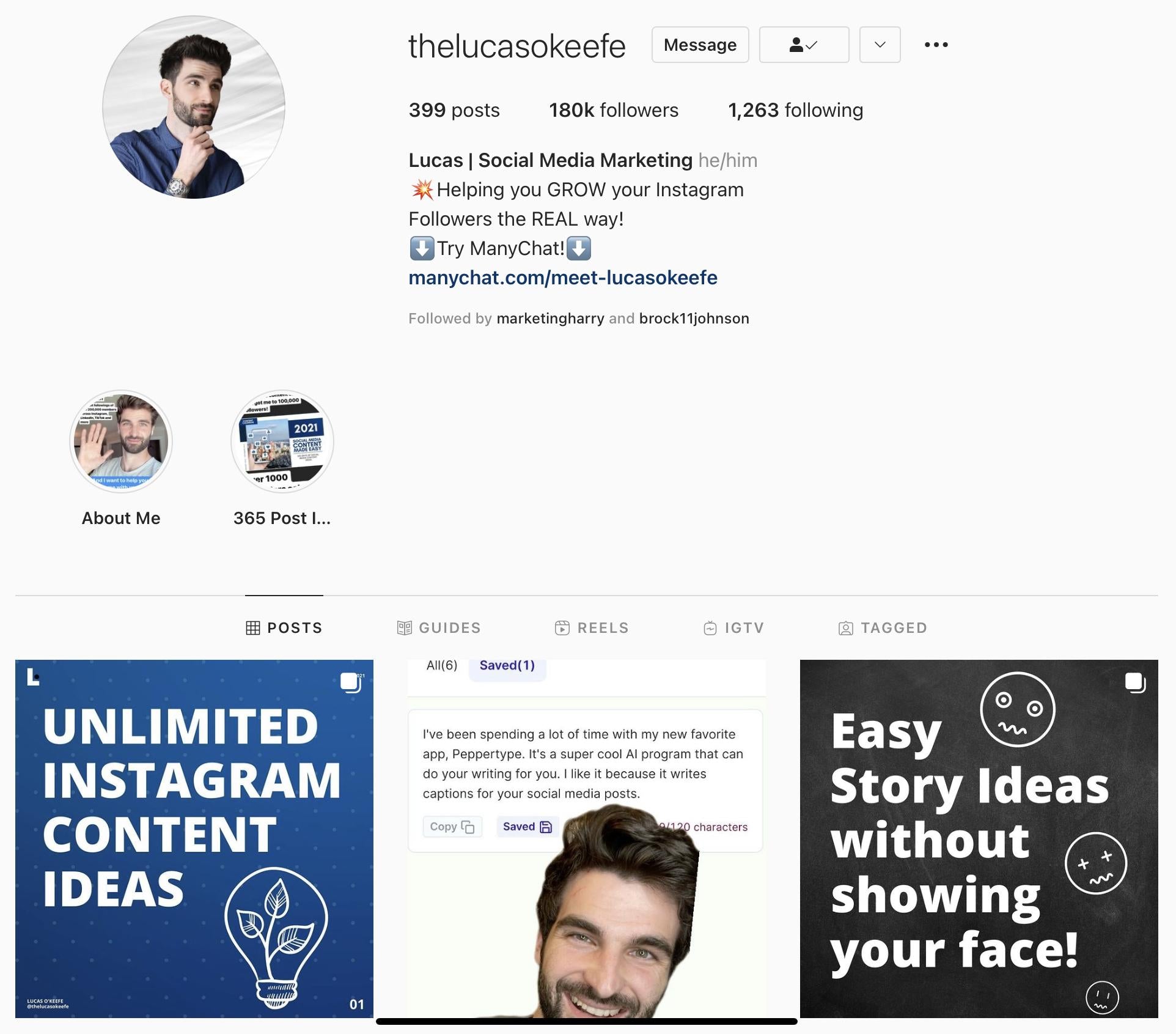Toggle the following status button
1176x1034 pixels.
point(804,45)
